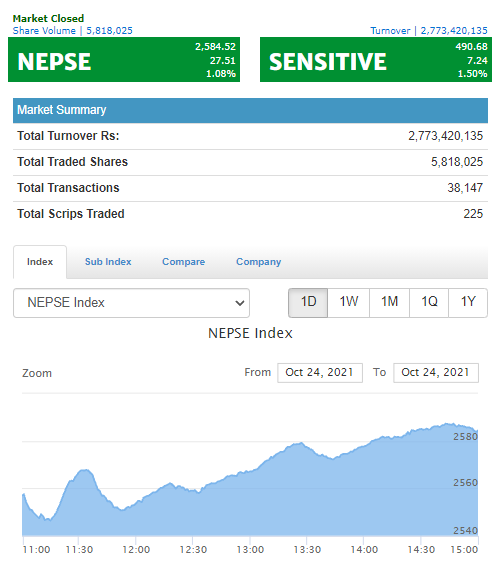The width and height of the screenshot is (499, 577).
Task: Click the 225 scrips traded value
Action: (x=473, y=214)
